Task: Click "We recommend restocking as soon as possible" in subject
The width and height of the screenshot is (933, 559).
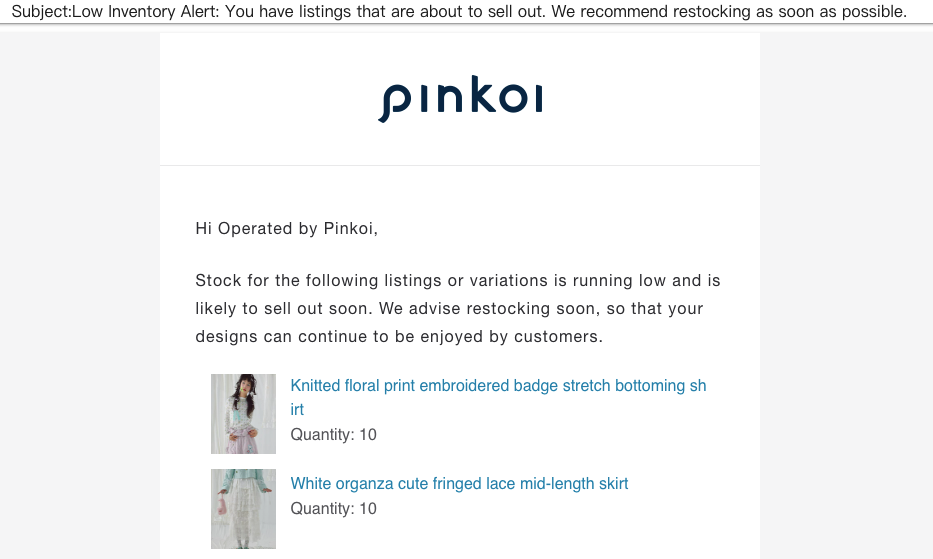Action: point(729,11)
